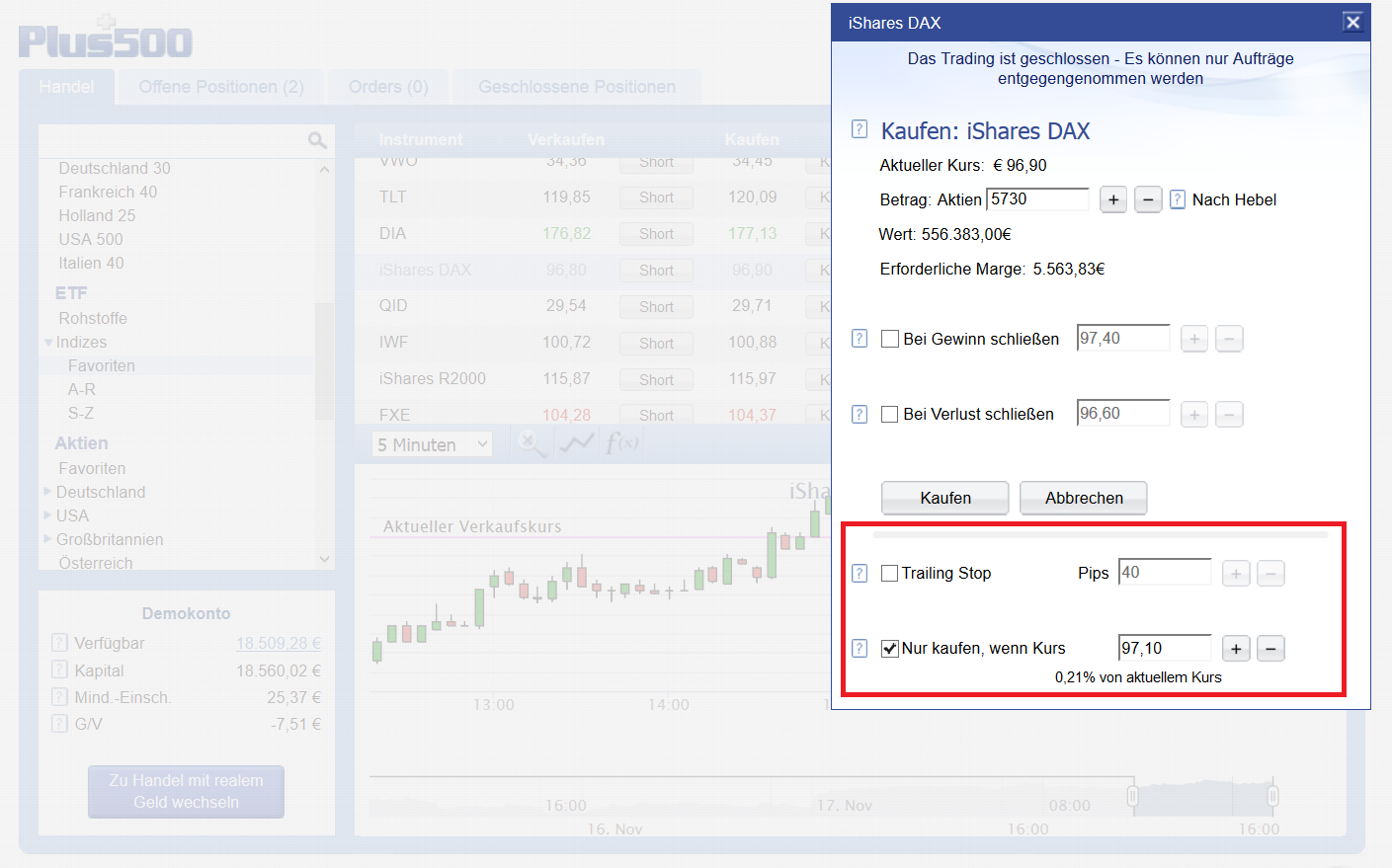This screenshot has height=868, width=1392.
Task: Click Short button for the IWF row
Action: click(656, 344)
